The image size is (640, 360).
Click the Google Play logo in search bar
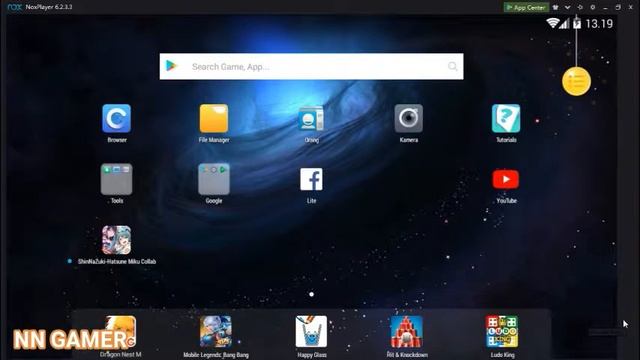point(171,66)
